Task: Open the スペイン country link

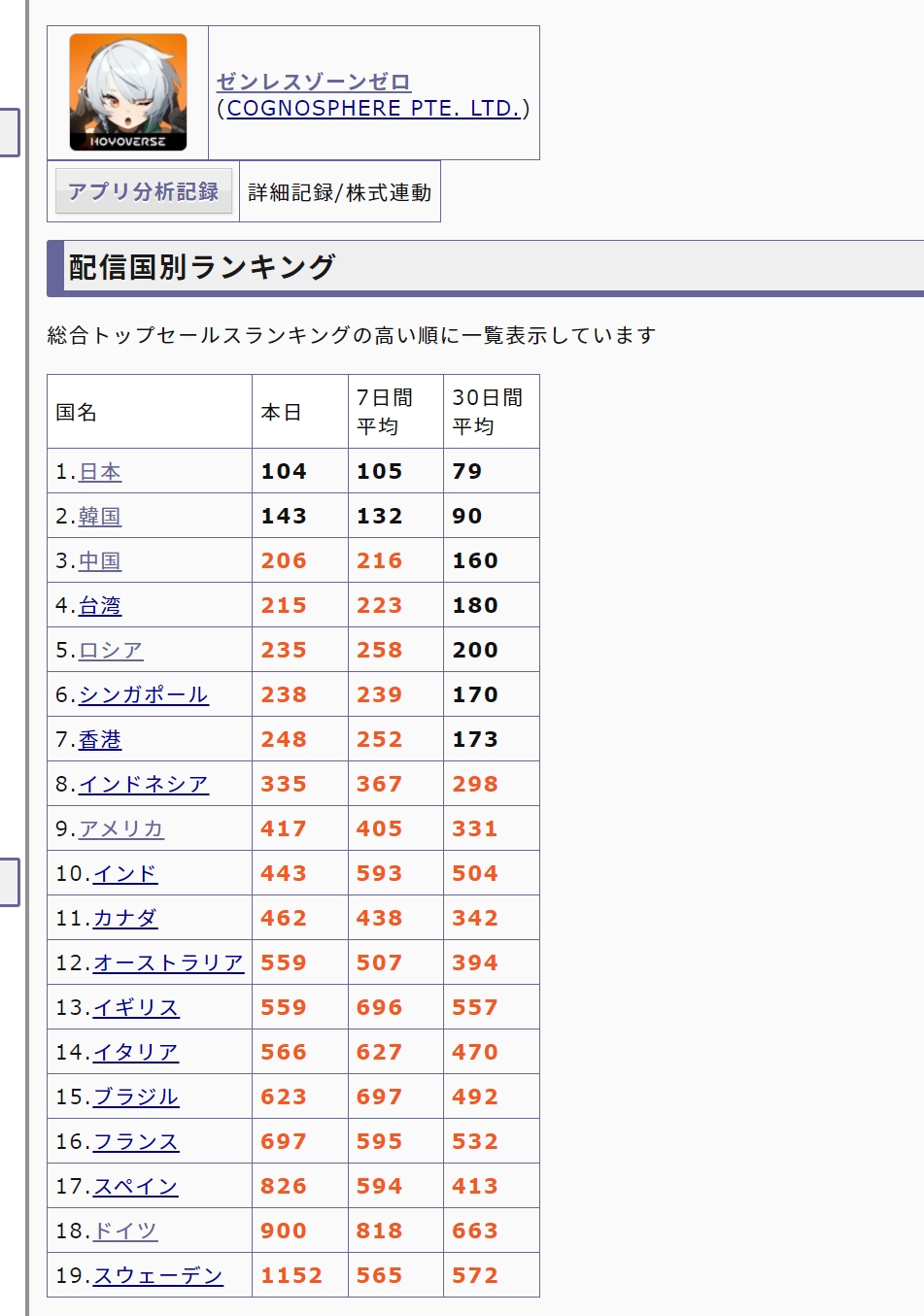Action: [x=136, y=1187]
